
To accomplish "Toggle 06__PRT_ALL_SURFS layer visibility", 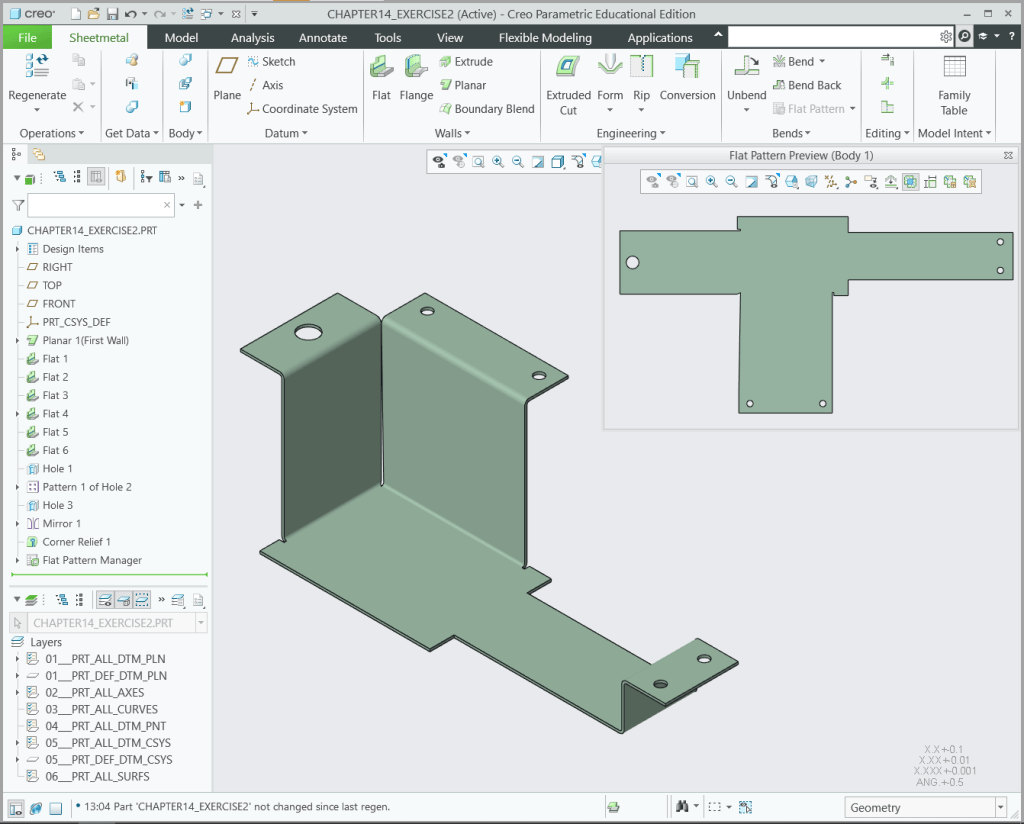I will (x=32, y=776).
